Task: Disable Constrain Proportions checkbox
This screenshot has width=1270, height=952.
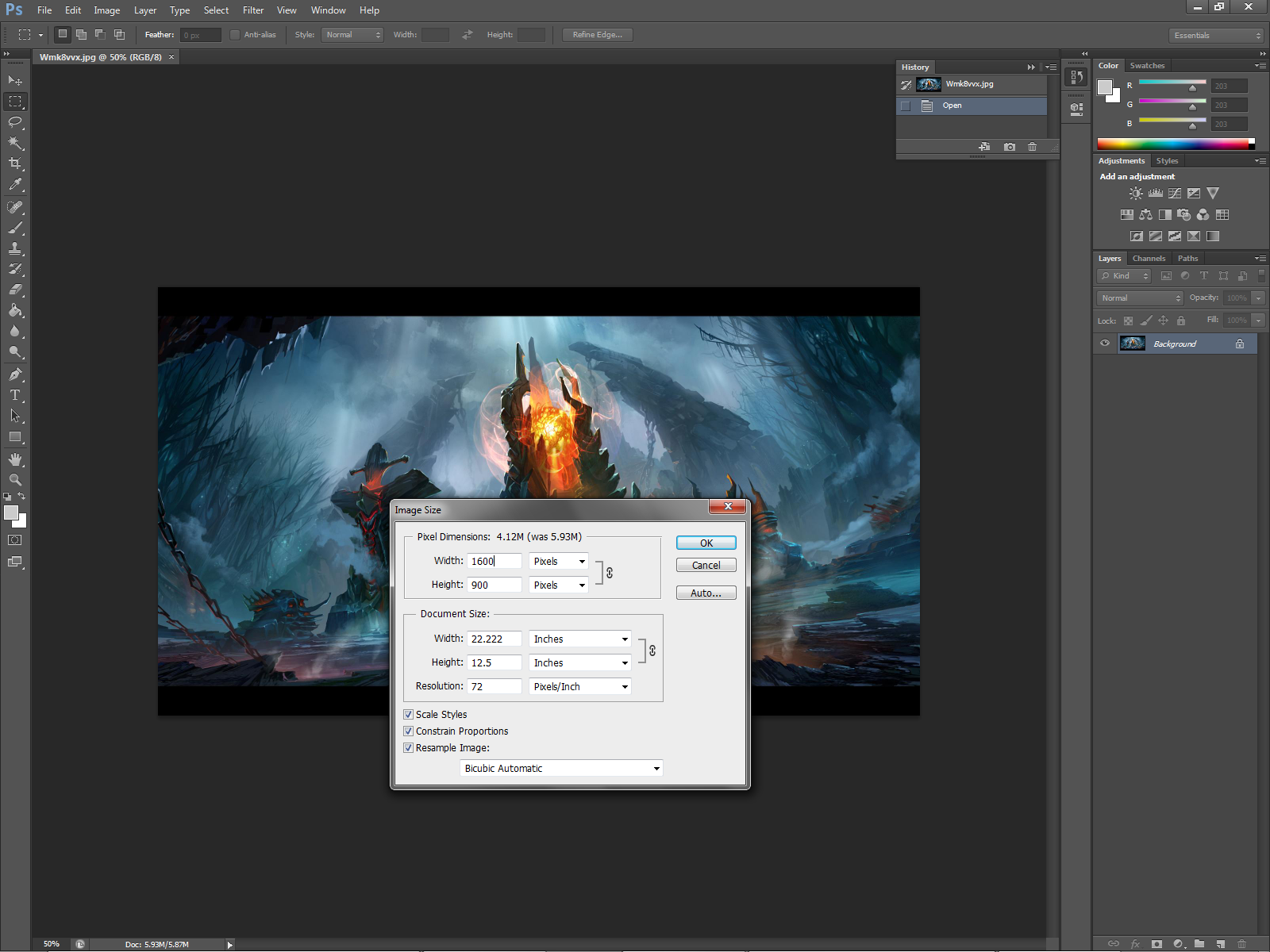Action: point(409,731)
